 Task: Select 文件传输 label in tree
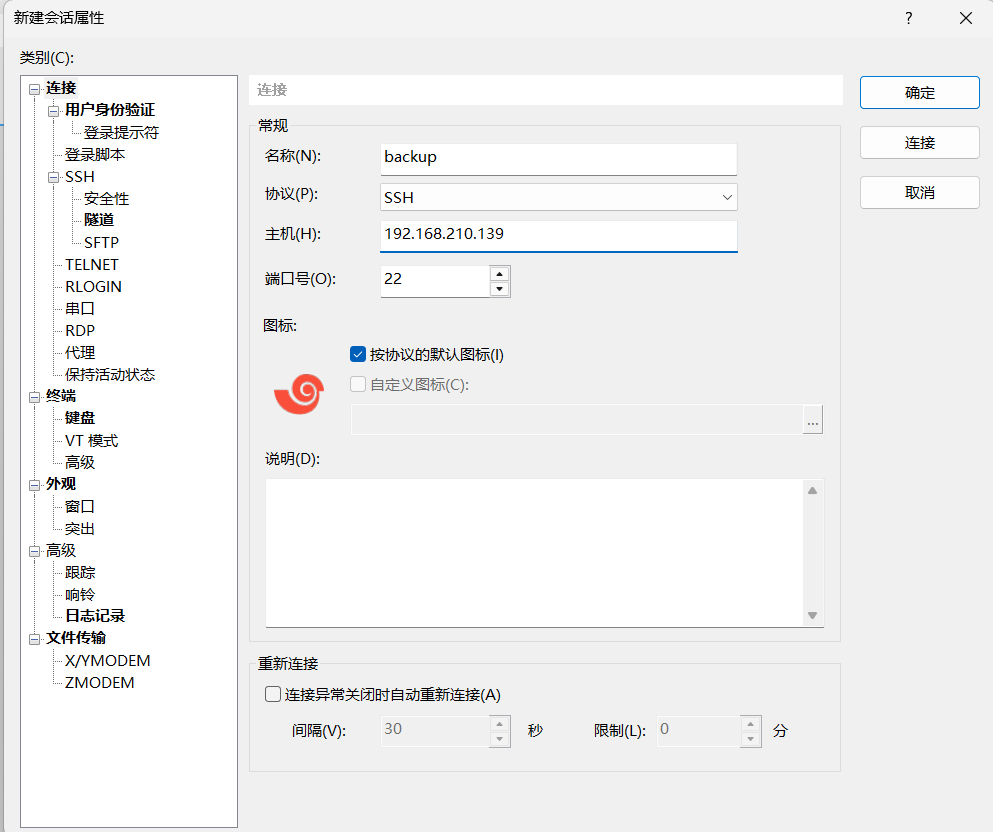[76, 638]
